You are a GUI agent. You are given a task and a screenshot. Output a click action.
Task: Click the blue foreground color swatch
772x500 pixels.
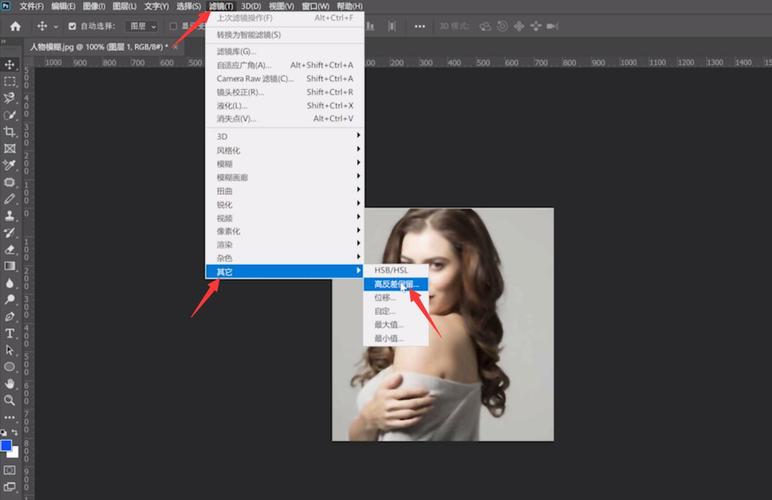7,445
